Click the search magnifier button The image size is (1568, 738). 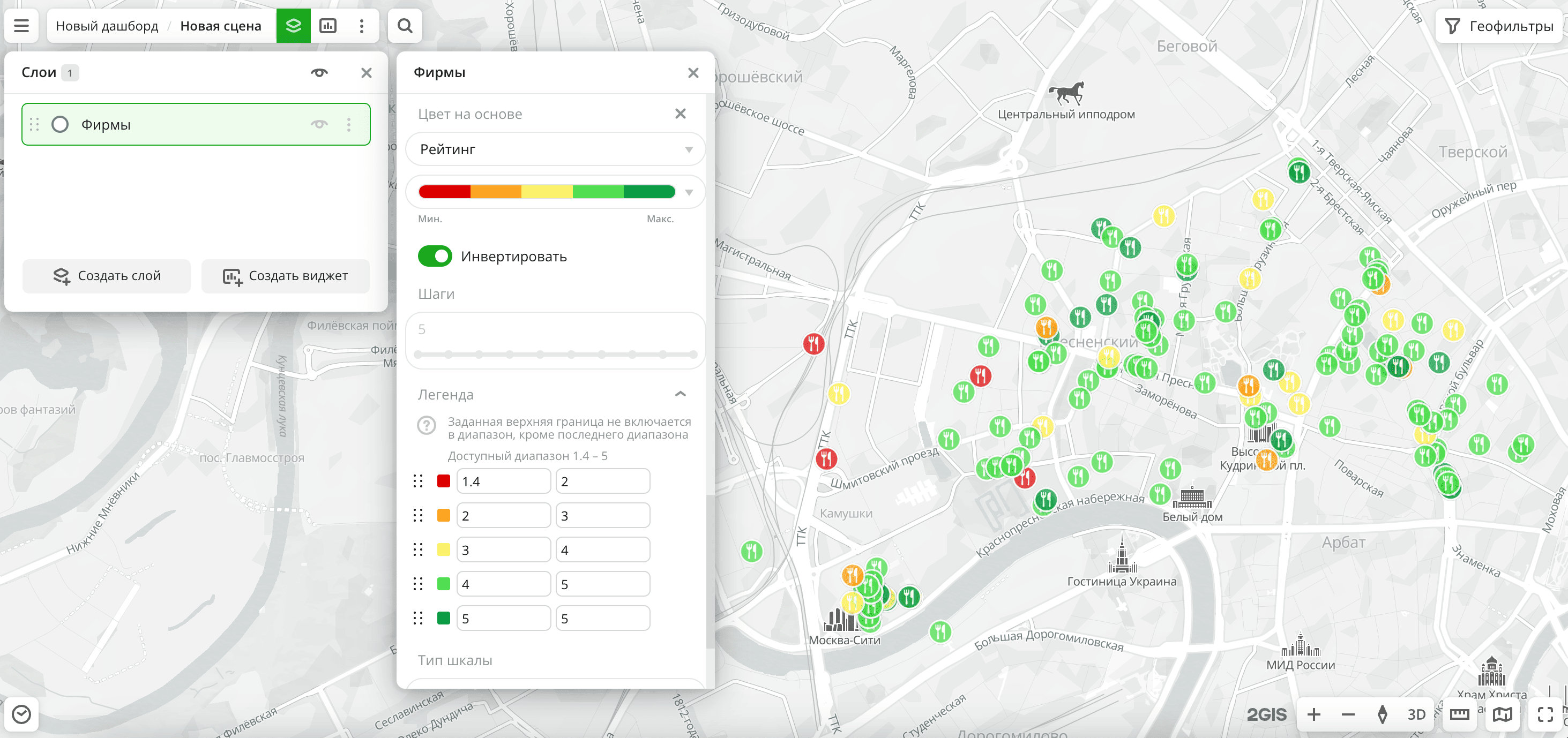[405, 26]
